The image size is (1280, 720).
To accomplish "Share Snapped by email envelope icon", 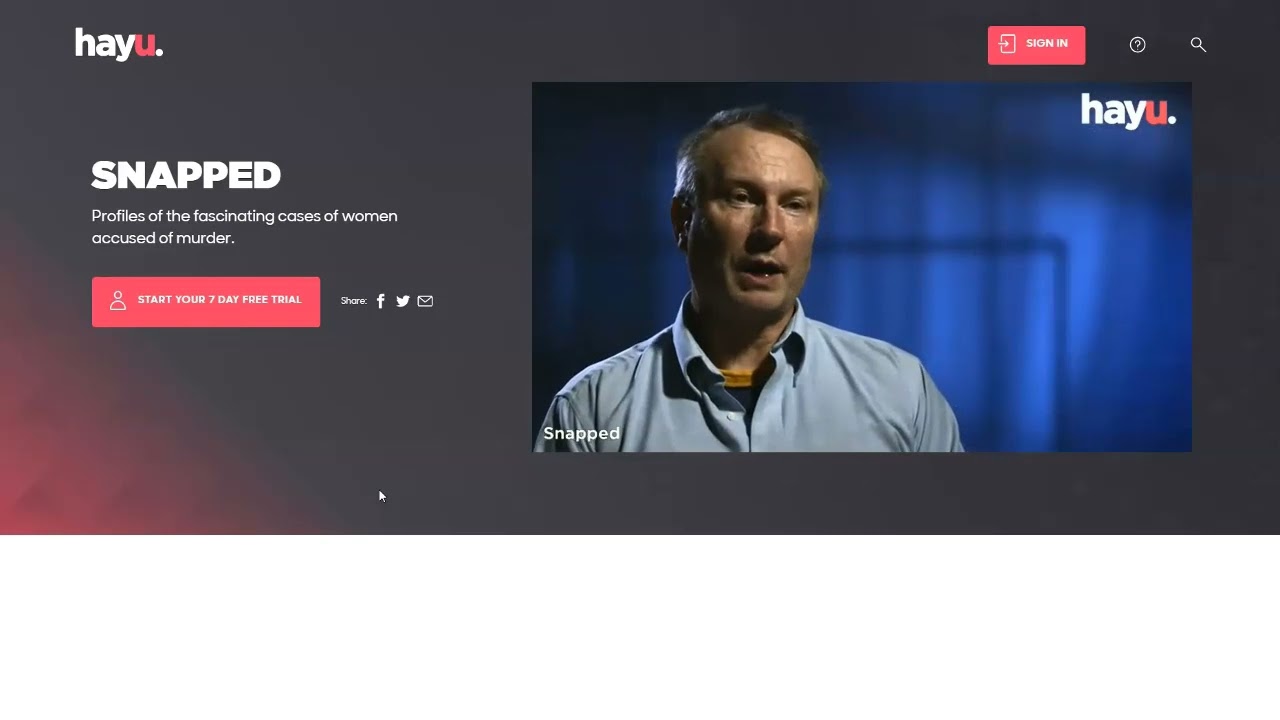I will pos(425,301).
